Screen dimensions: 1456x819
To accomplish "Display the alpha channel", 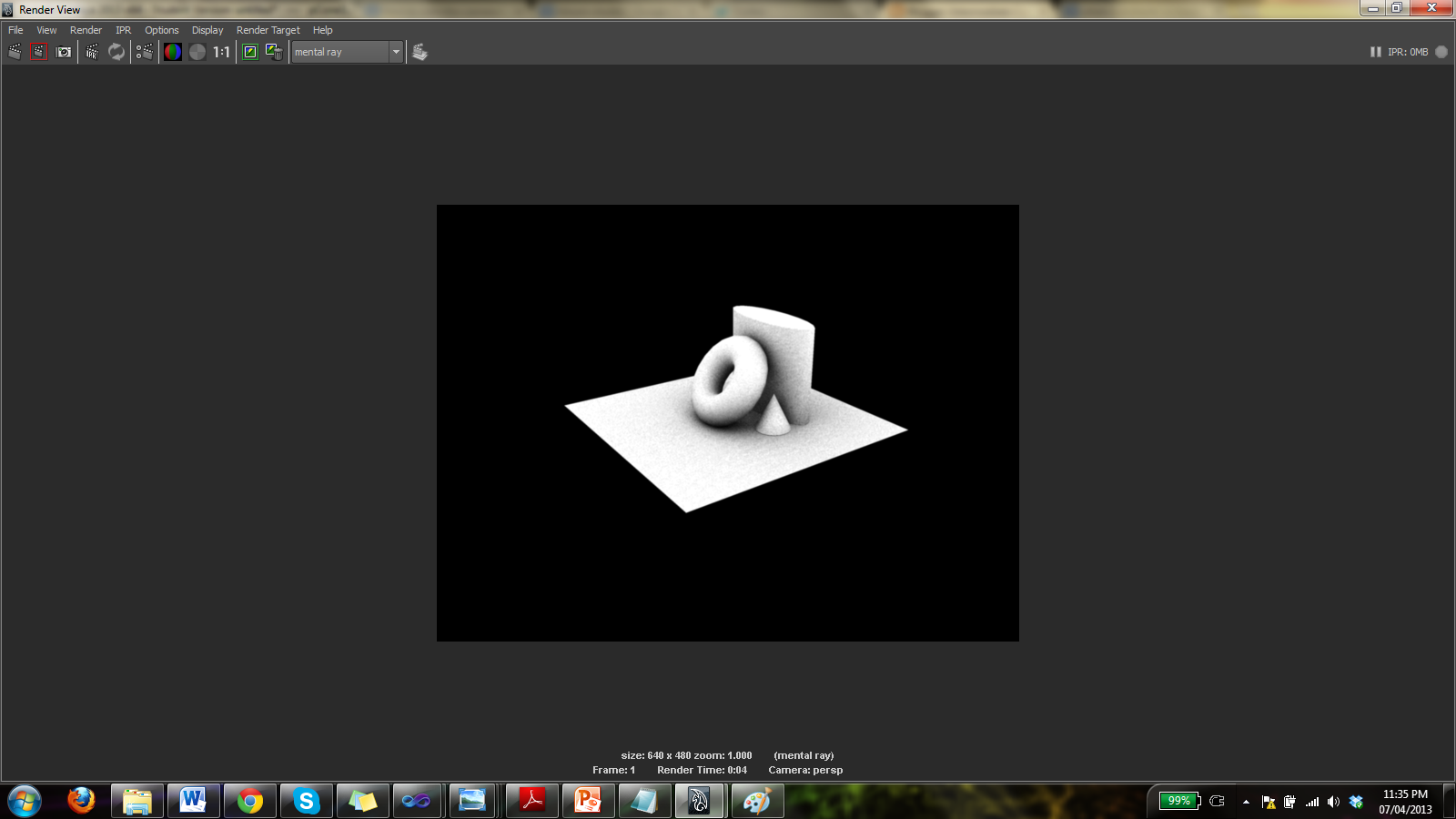I will point(197,52).
